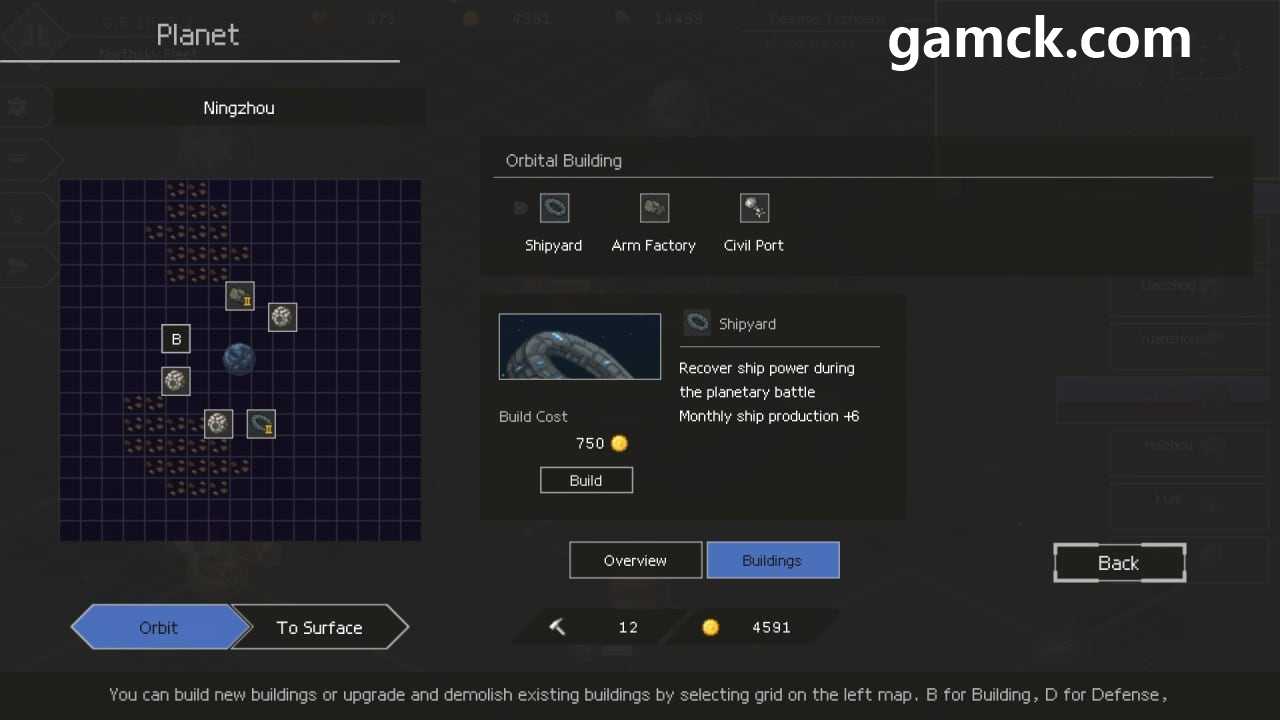Screen dimensions: 1280x720
Task: Click the hammer icon beside 12
Action: [x=558, y=627]
